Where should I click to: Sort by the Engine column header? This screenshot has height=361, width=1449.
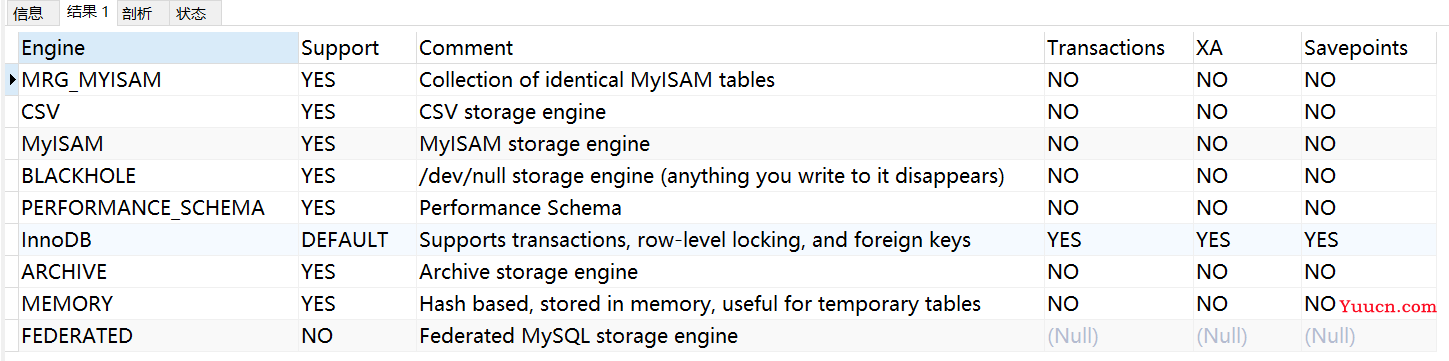click(158, 48)
